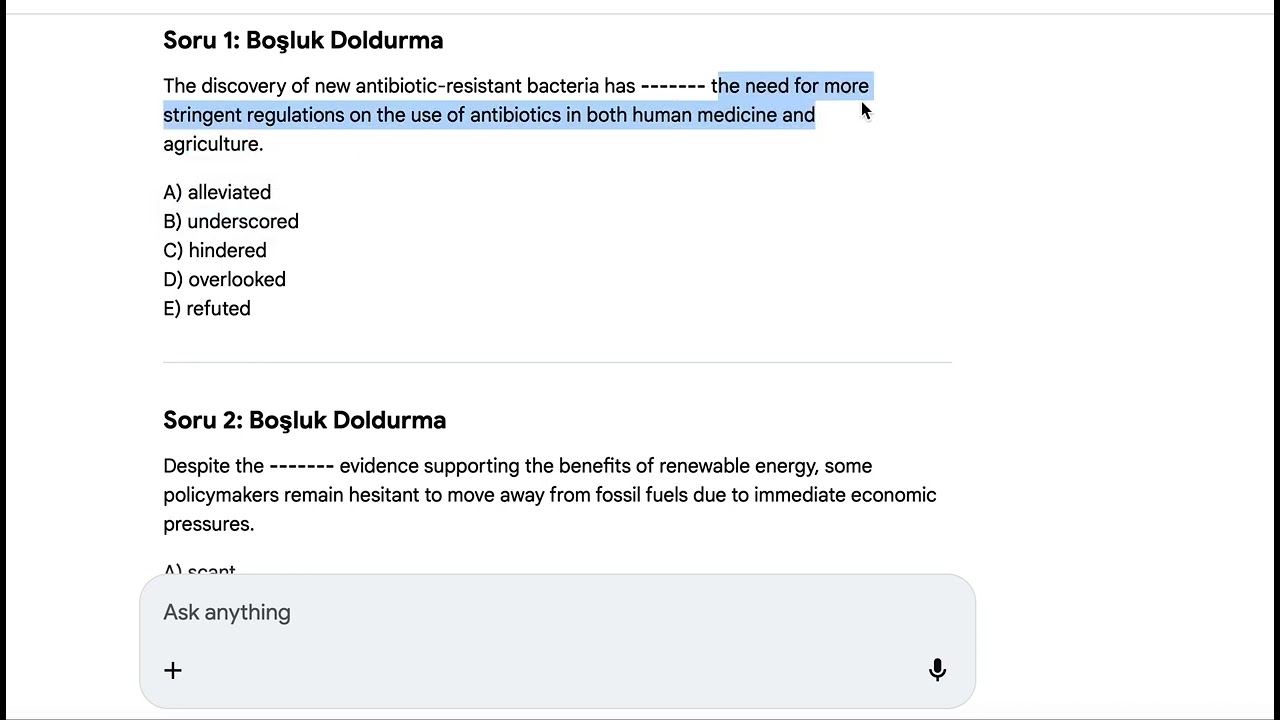
Task: Choose answer option B) underscored
Action: (231, 221)
